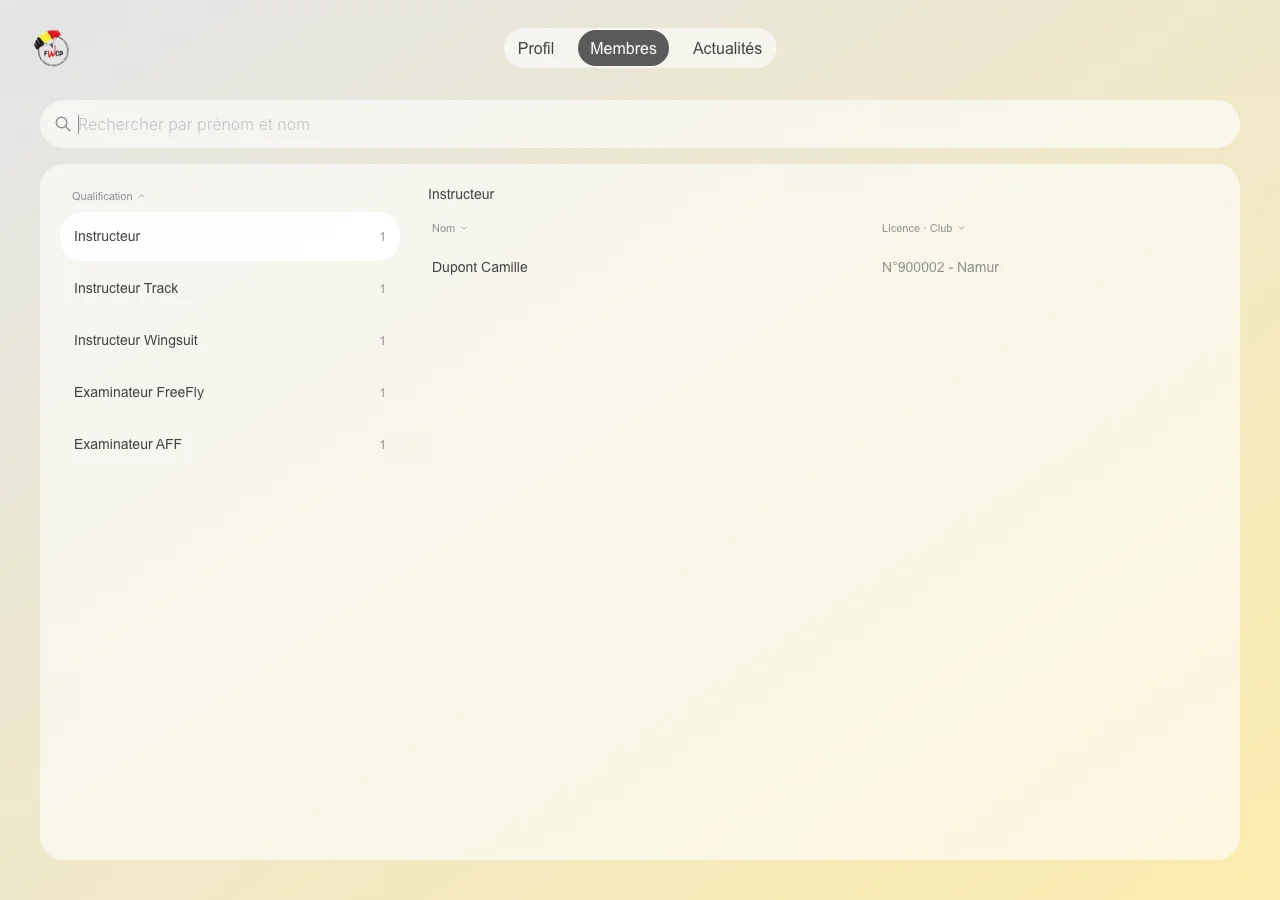This screenshot has width=1280, height=900.
Task: Open member Dupont Camille
Action: click(480, 267)
